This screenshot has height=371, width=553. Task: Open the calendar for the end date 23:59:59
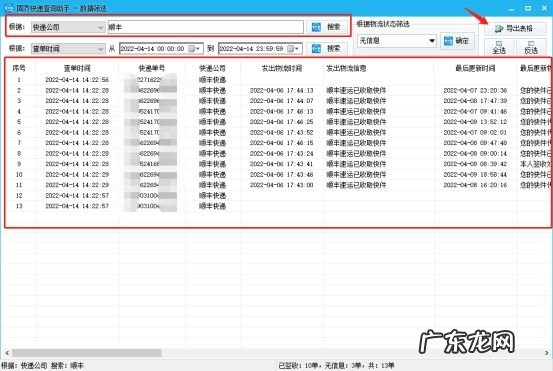pos(293,49)
